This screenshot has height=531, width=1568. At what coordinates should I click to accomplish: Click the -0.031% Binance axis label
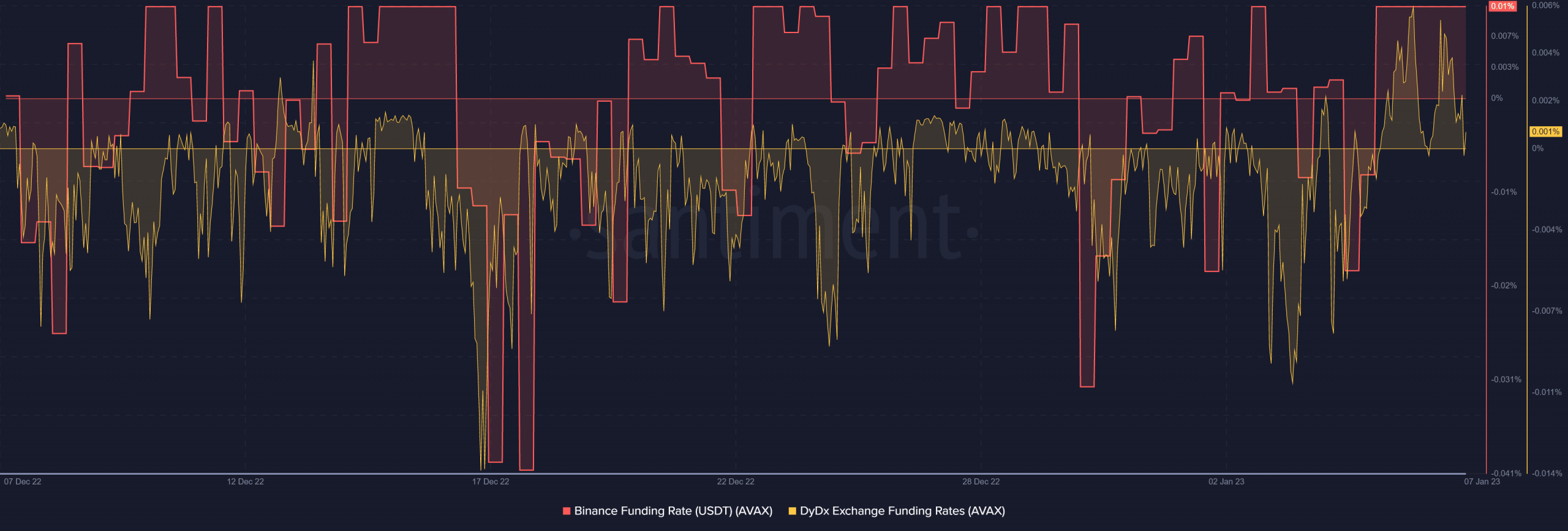(1506, 380)
